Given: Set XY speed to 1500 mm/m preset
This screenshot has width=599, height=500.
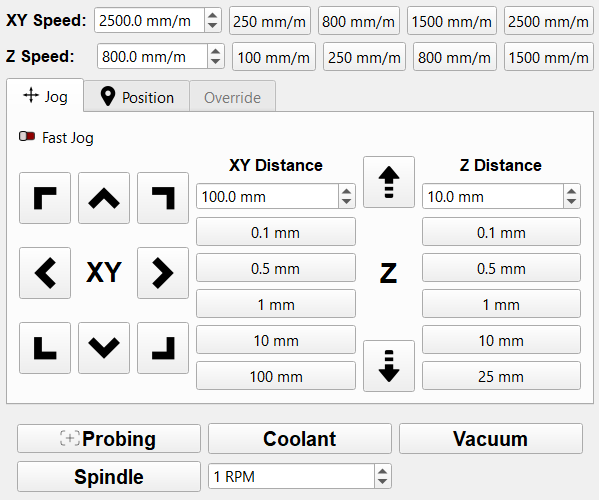Looking at the screenshot, I should [452, 21].
